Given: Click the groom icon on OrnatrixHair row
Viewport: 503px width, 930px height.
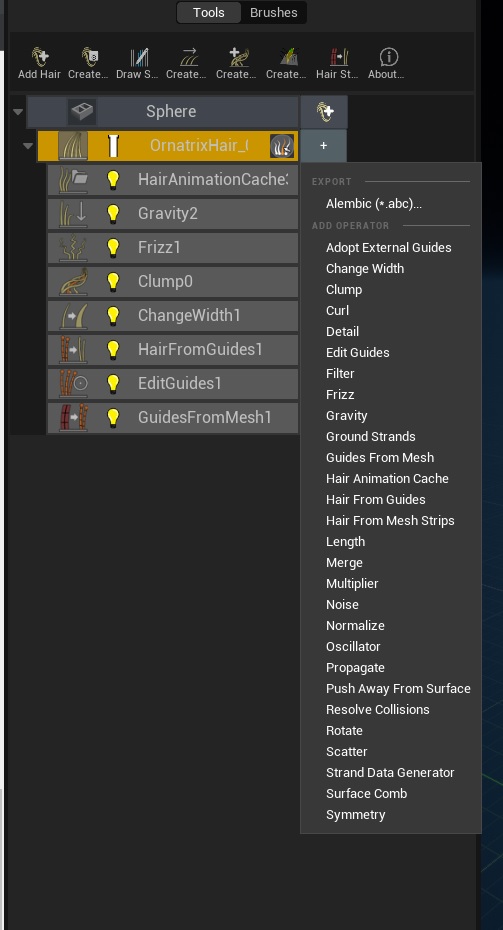Looking at the screenshot, I should [x=282, y=146].
